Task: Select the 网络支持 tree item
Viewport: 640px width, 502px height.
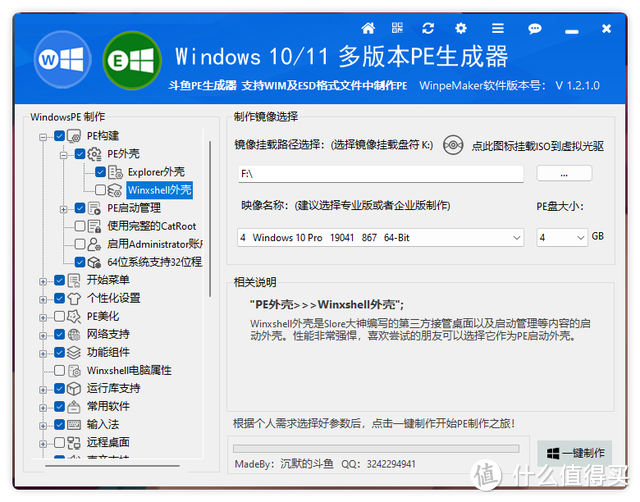Action: pos(108,334)
